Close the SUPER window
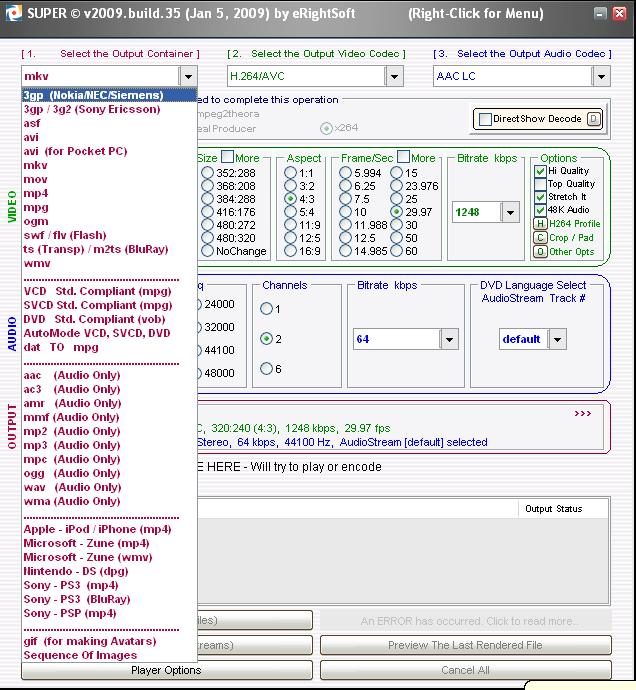 [619, 14]
